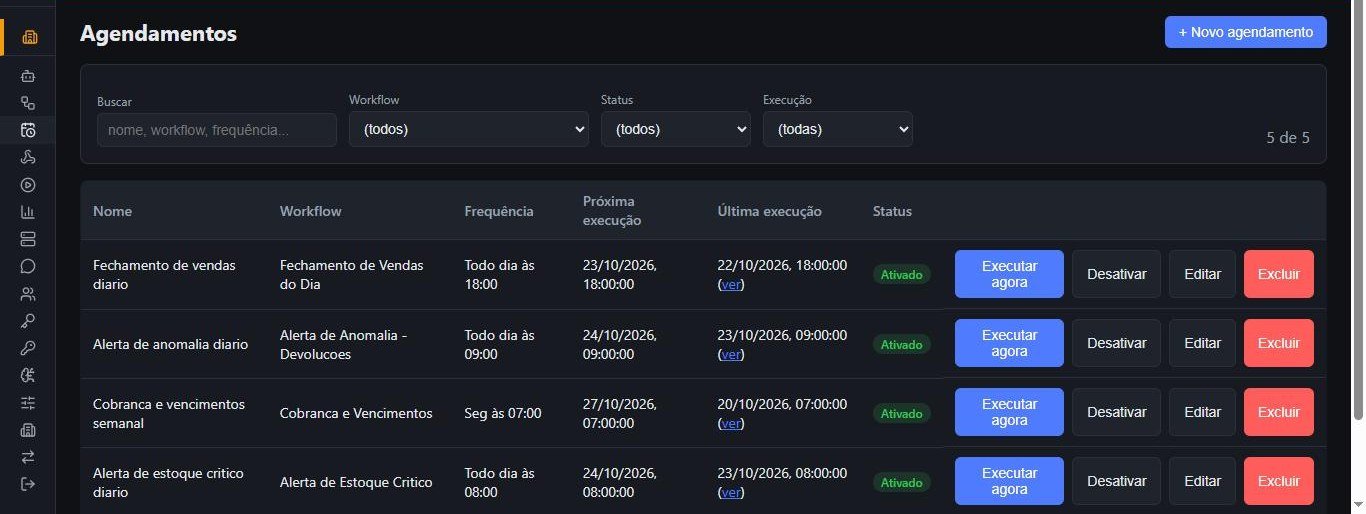Screen dimensions: 1366x514
Task: Click the Agendamentos page heading
Action: 158,33
